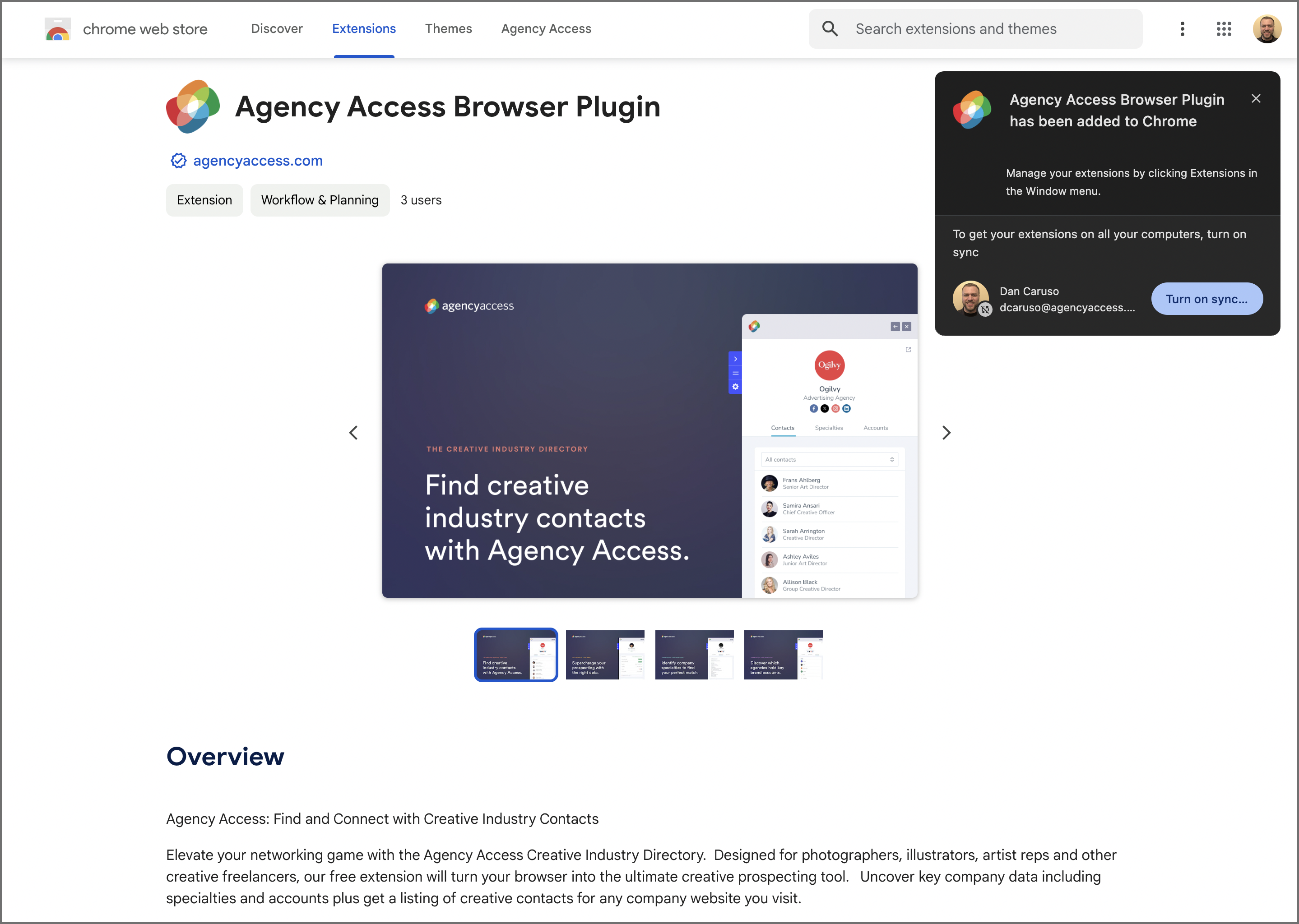1299x924 pixels.
Task: Select the 'Discover which agencies' thumbnail
Action: (x=783, y=655)
